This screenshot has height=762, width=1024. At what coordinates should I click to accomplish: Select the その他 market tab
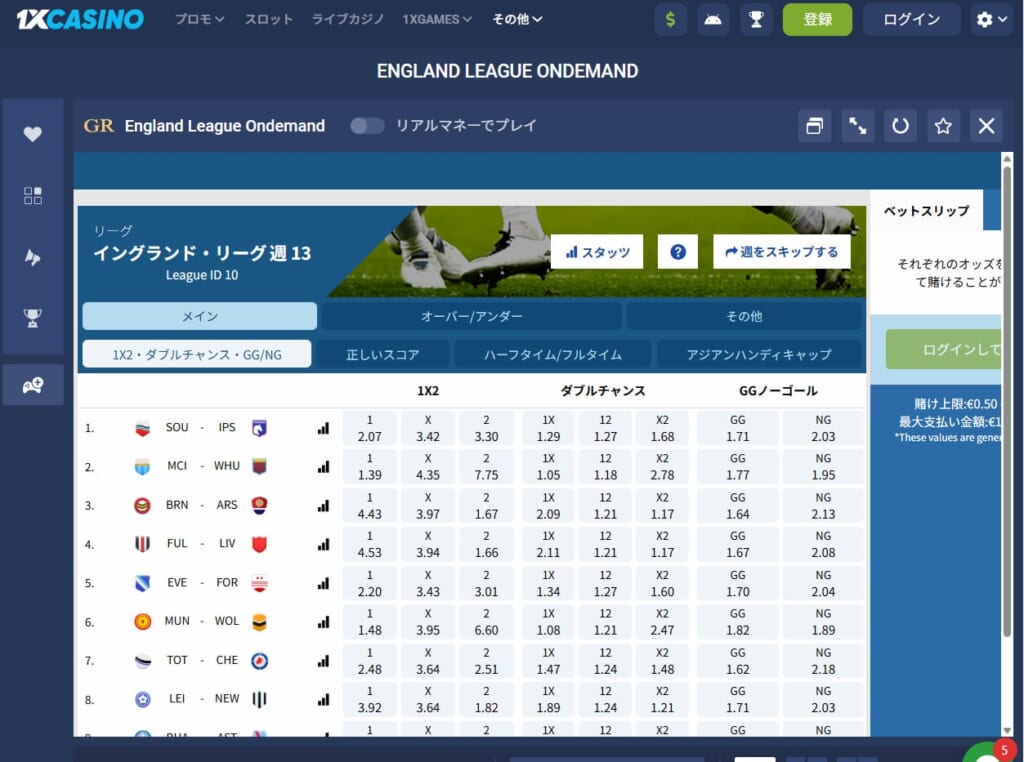pyautogui.click(x=744, y=316)
